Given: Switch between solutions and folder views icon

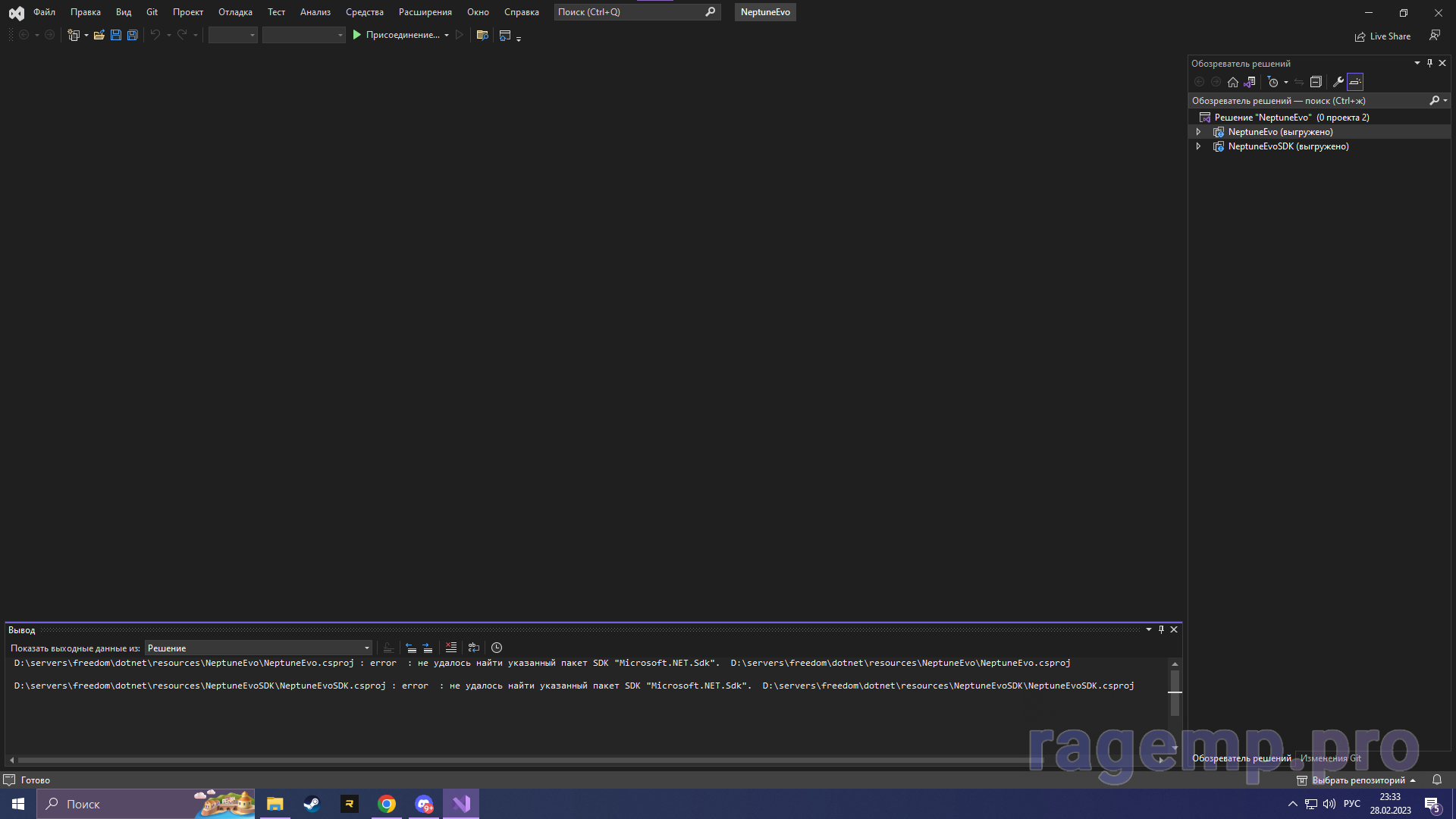Looking at the screenshot, I should click(x=1250, y=82).
